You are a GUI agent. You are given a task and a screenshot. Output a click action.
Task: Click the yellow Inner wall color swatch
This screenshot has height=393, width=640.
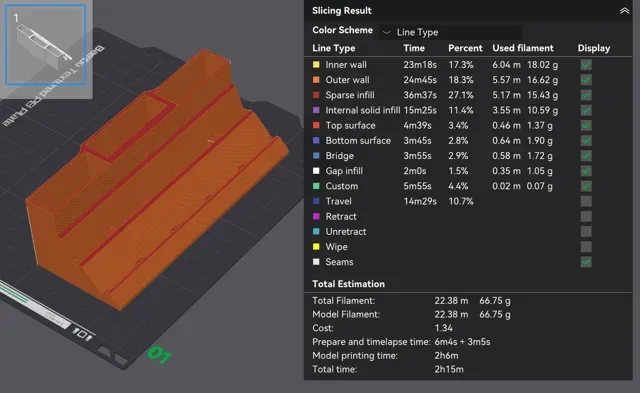316,65
